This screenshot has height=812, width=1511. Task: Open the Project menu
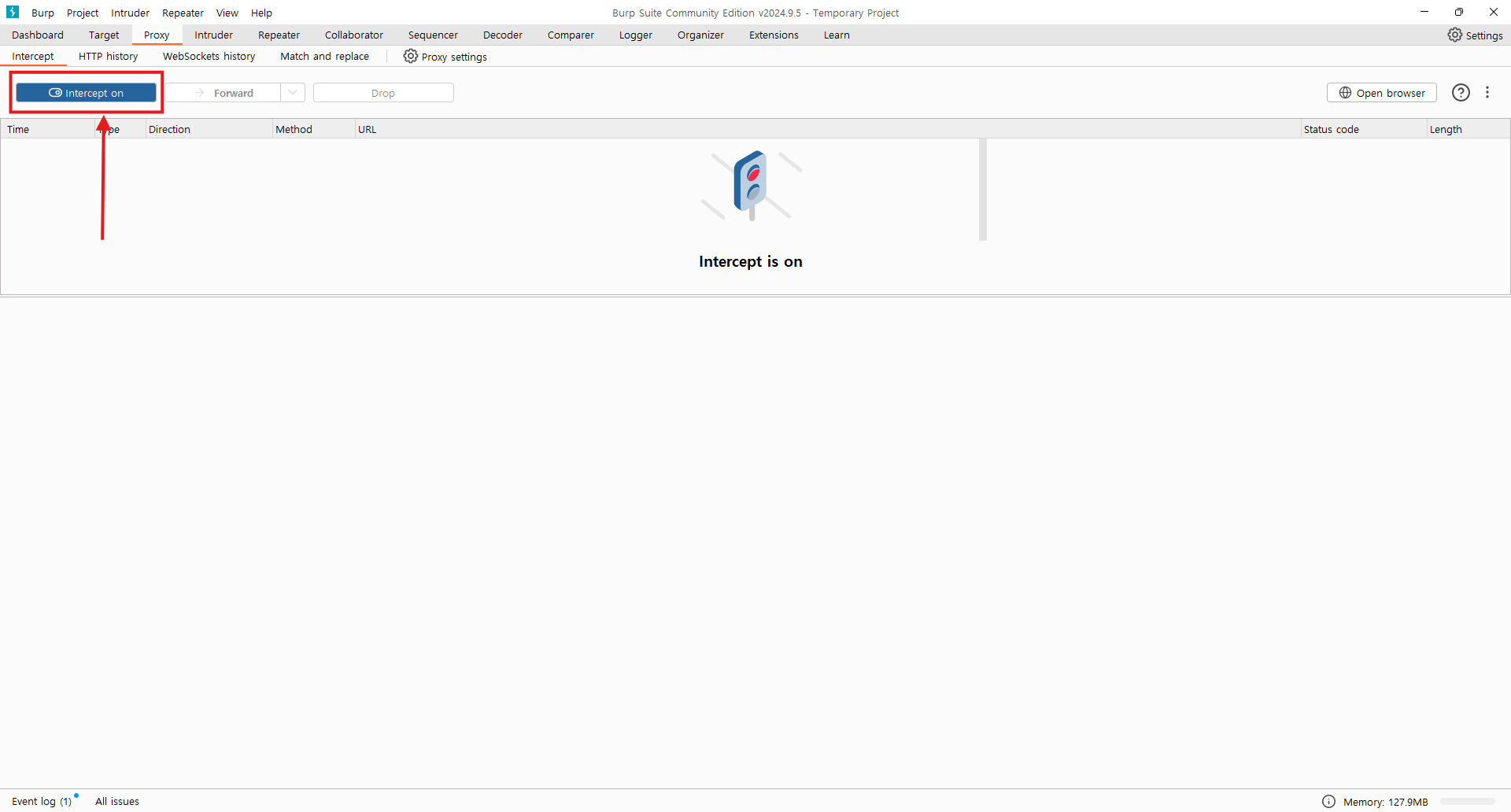point(83,13)
